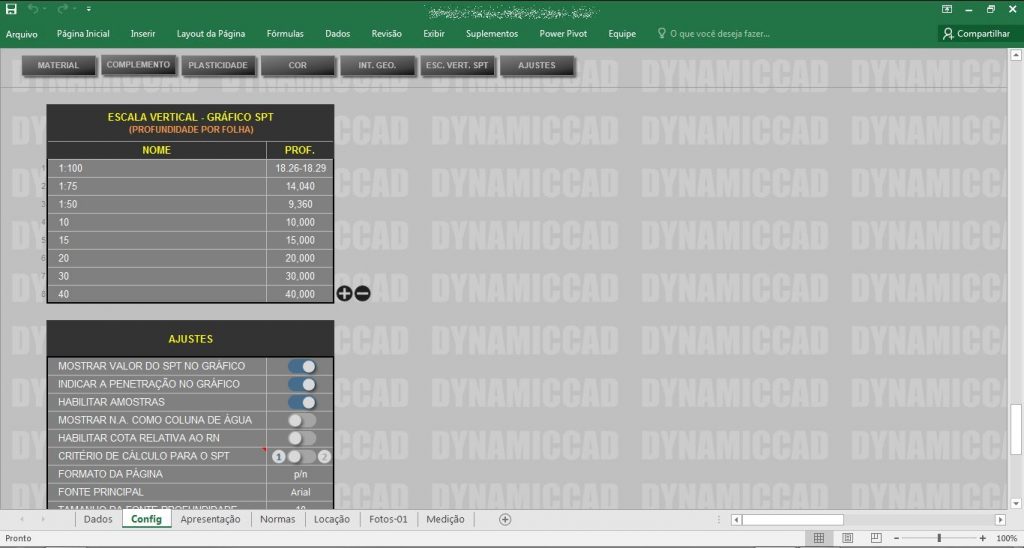Open Layout da Página ribbon tab

tap(211, 33)
